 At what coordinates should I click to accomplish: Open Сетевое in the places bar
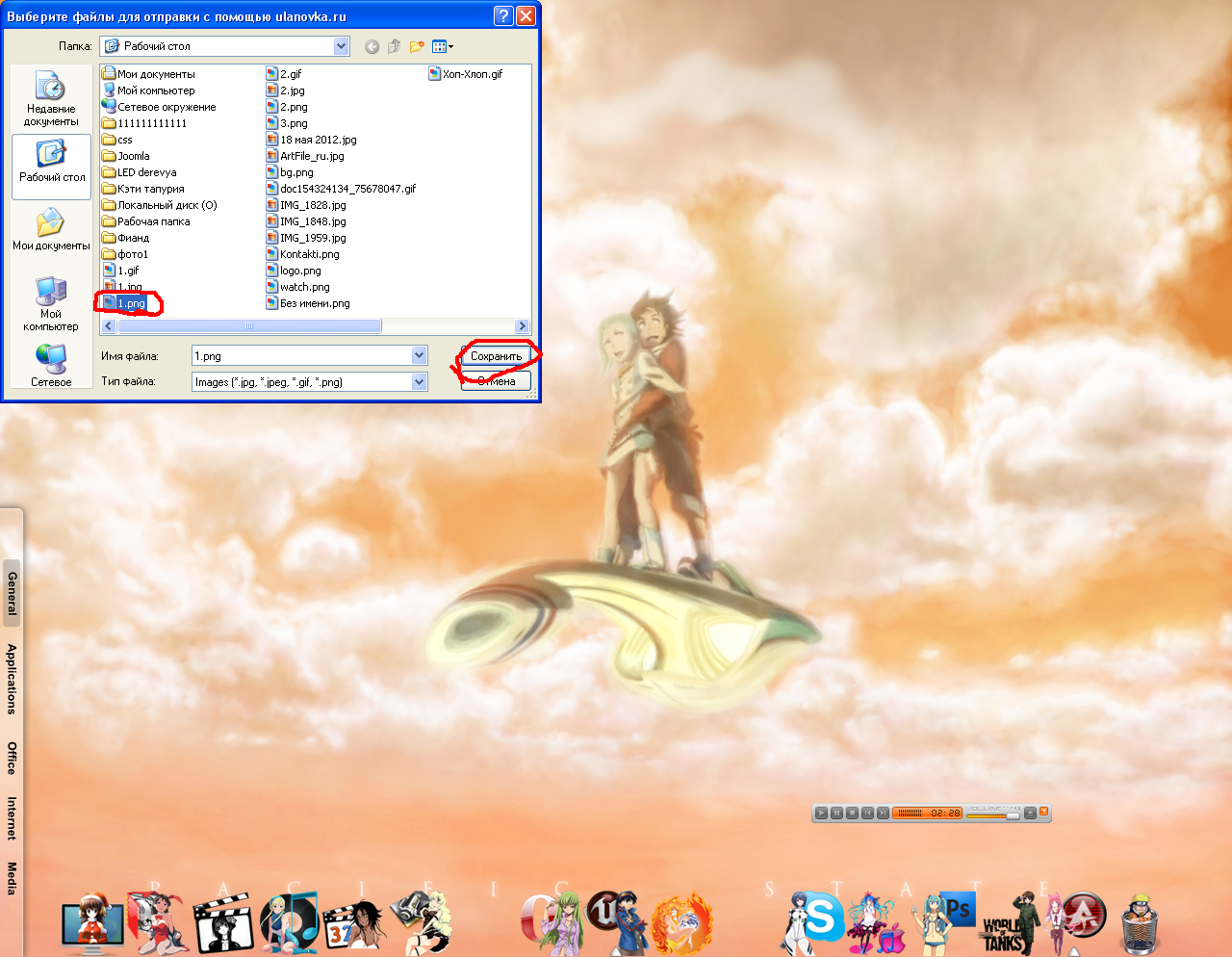point(51,367)
